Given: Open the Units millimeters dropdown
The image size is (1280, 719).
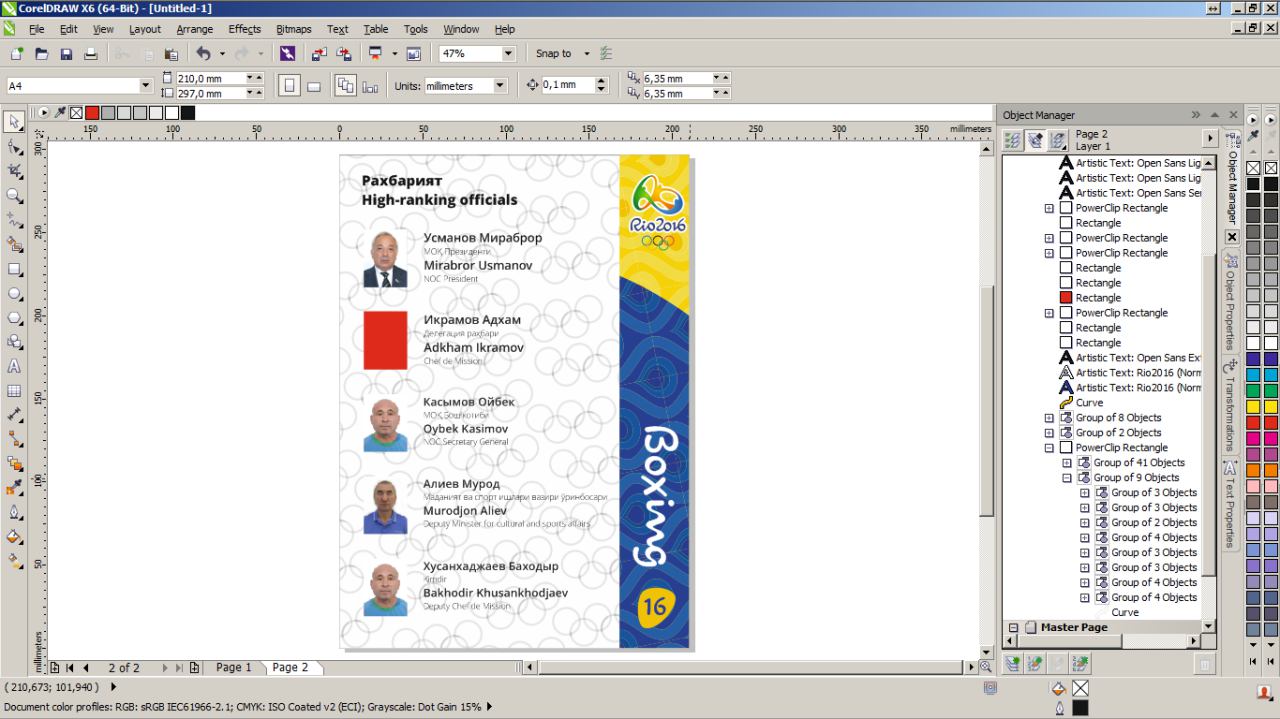Looking at the screenshot, I should (501, 86).
